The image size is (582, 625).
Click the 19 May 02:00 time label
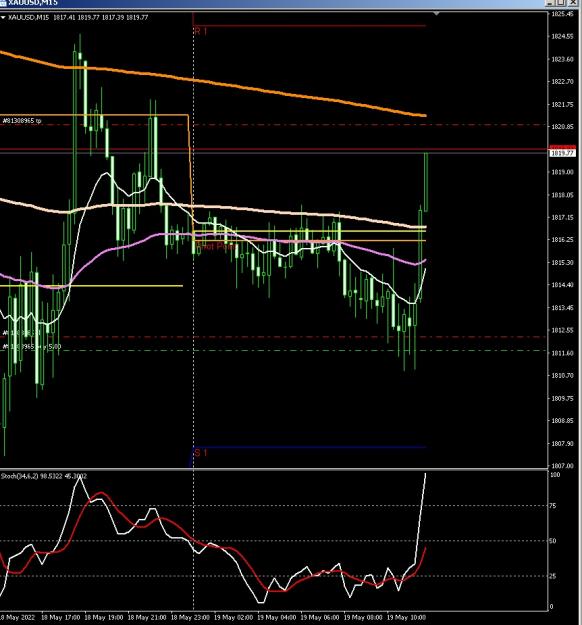coord(233,617)
